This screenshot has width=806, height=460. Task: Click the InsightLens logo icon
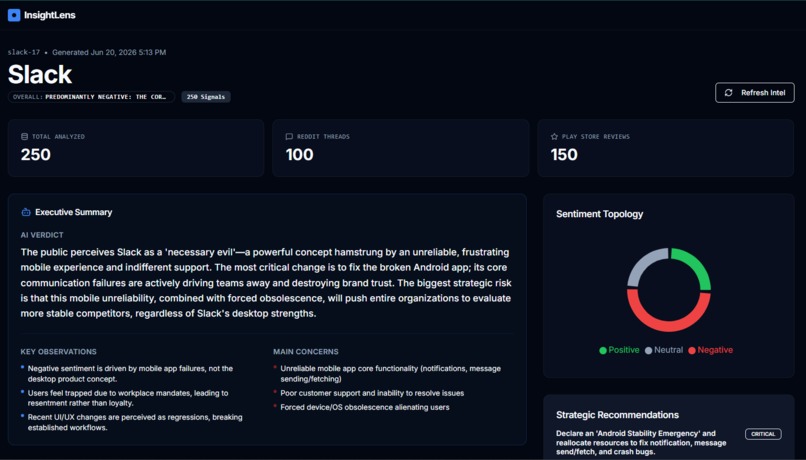14,15
